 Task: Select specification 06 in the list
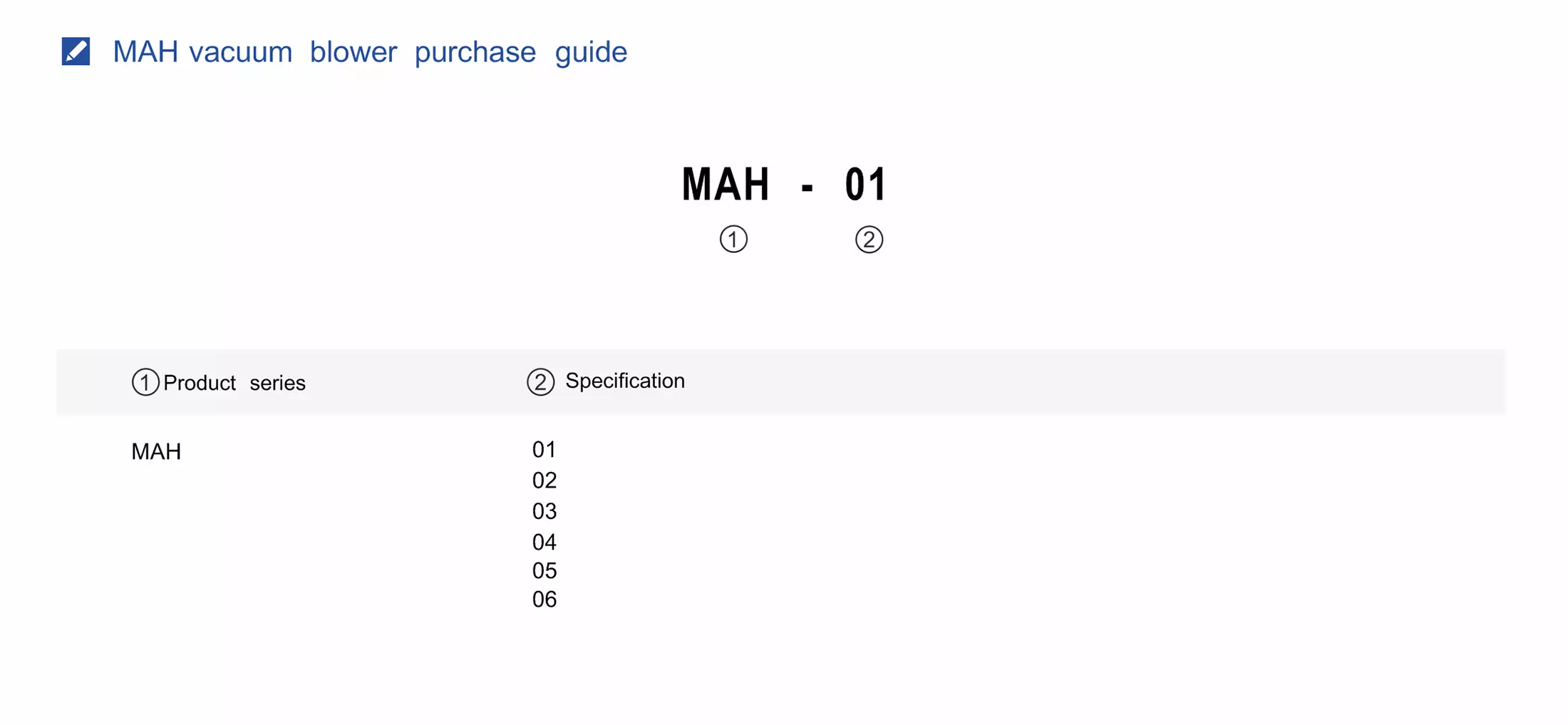pyautogui.click(x=545, y=599)
